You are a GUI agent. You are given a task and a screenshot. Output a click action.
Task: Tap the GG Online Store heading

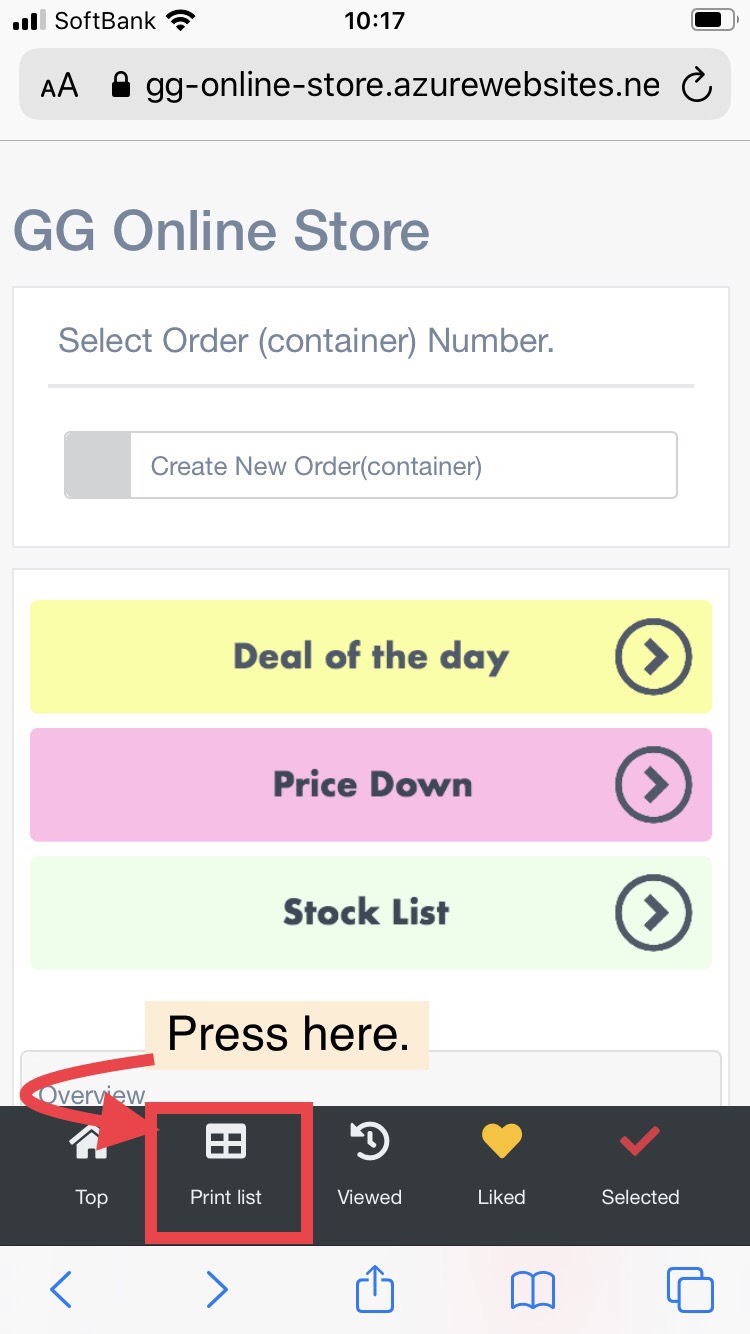pyautogui.click(x=220, y=230)
